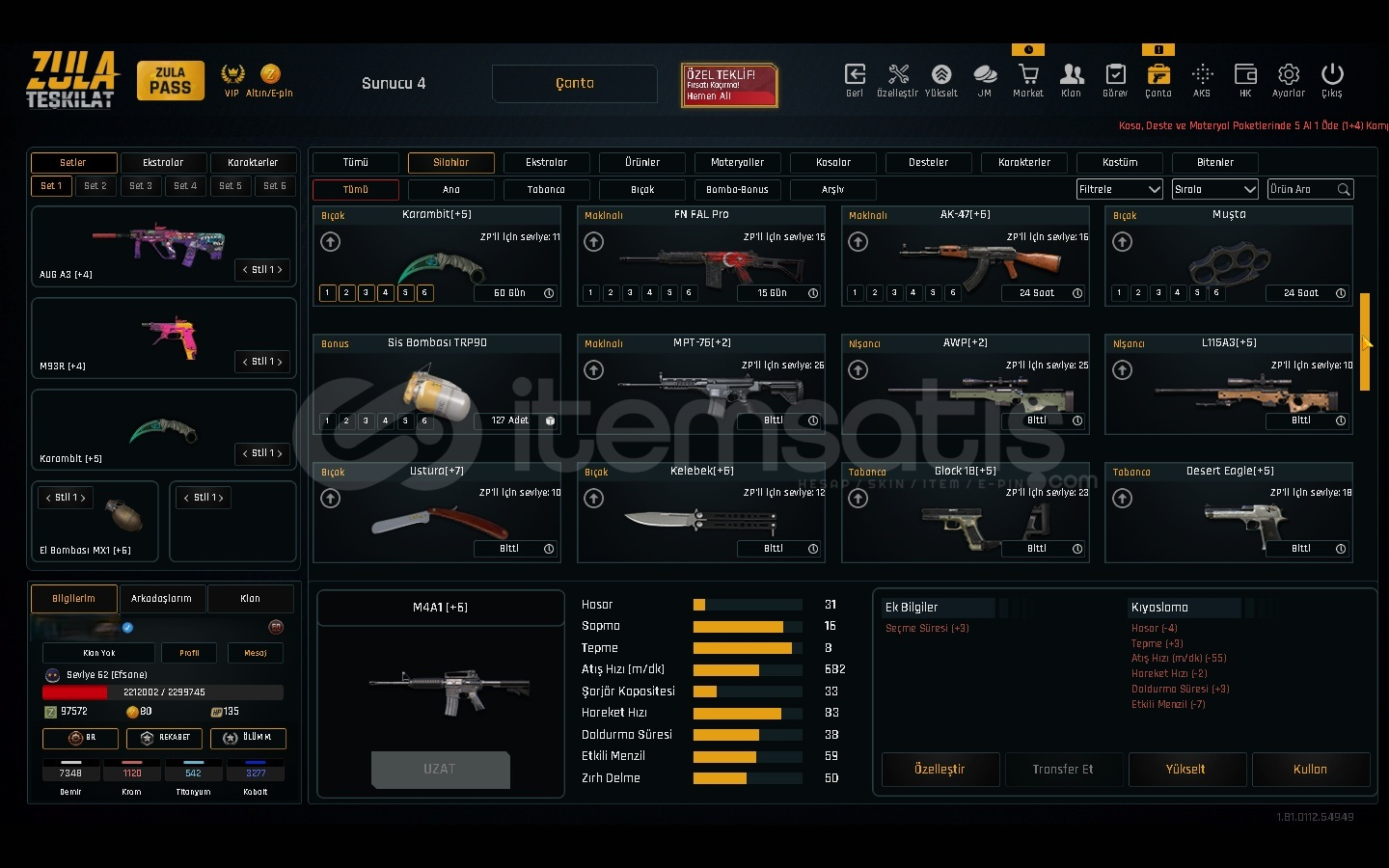The image size is (1389, 868).
Task: Expand the Sırala sort dropdown
Action: pyautogui.click(x=1214, y=190)
